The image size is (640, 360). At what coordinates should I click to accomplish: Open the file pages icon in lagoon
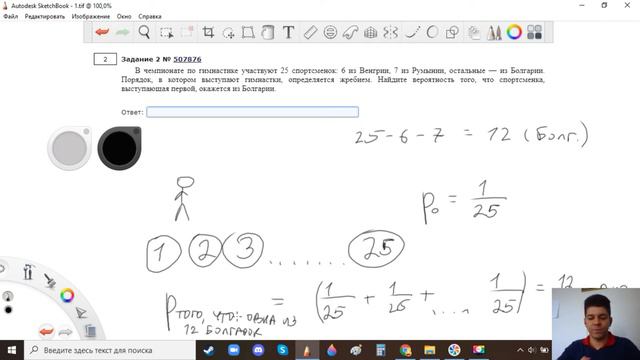tap(90, 330)
